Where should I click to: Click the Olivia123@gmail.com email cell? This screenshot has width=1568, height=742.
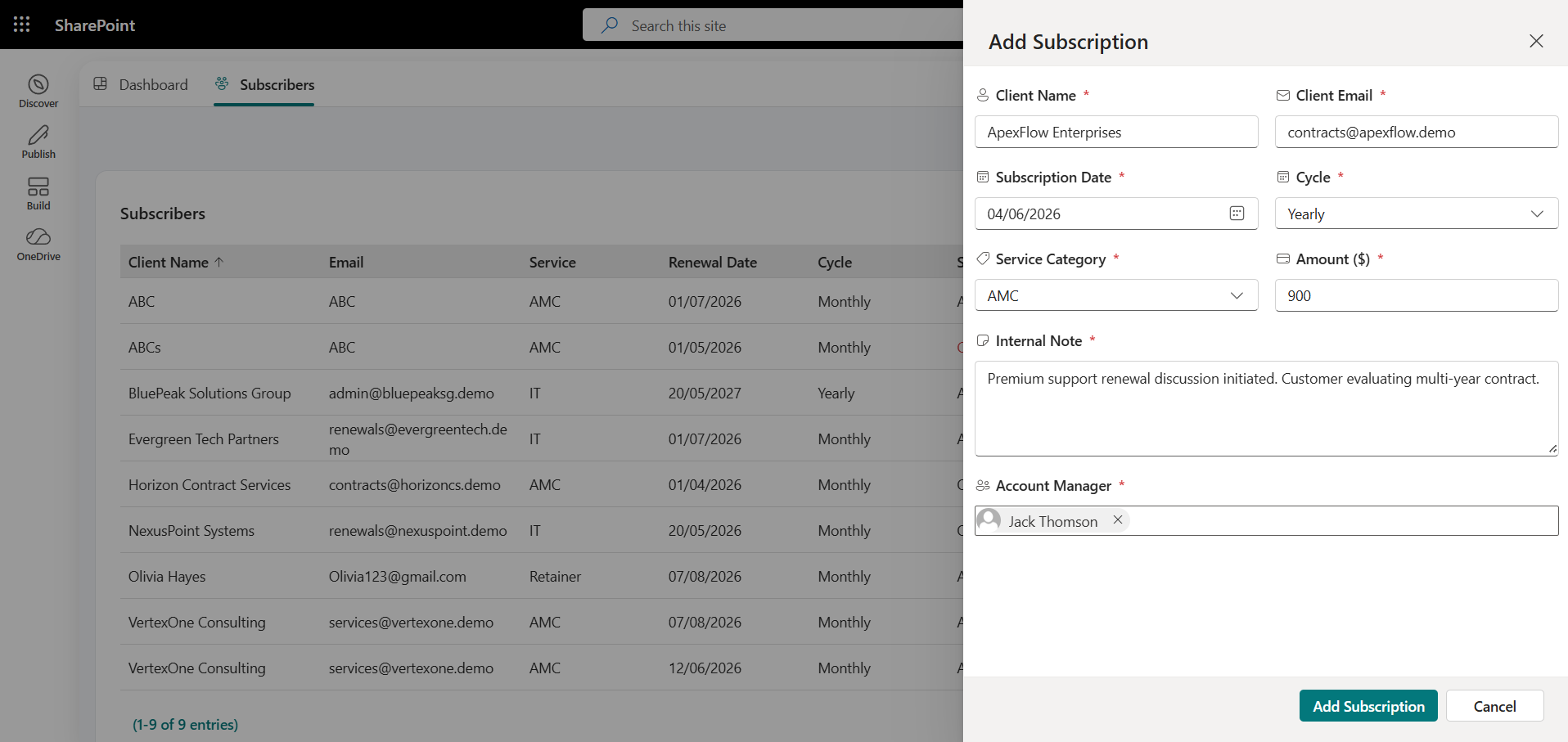tap(398, 576)
